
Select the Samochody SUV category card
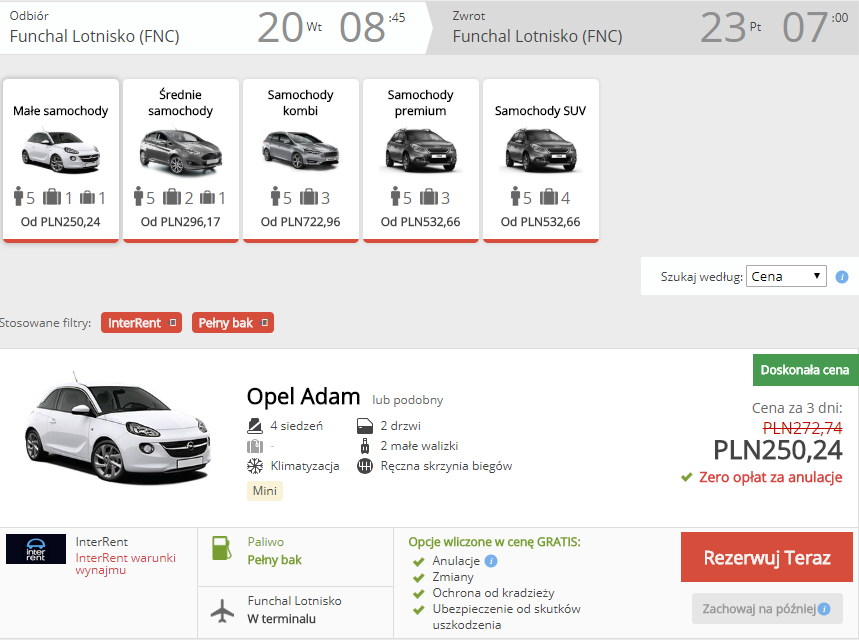pyautogui.click(x=541, y=160)
